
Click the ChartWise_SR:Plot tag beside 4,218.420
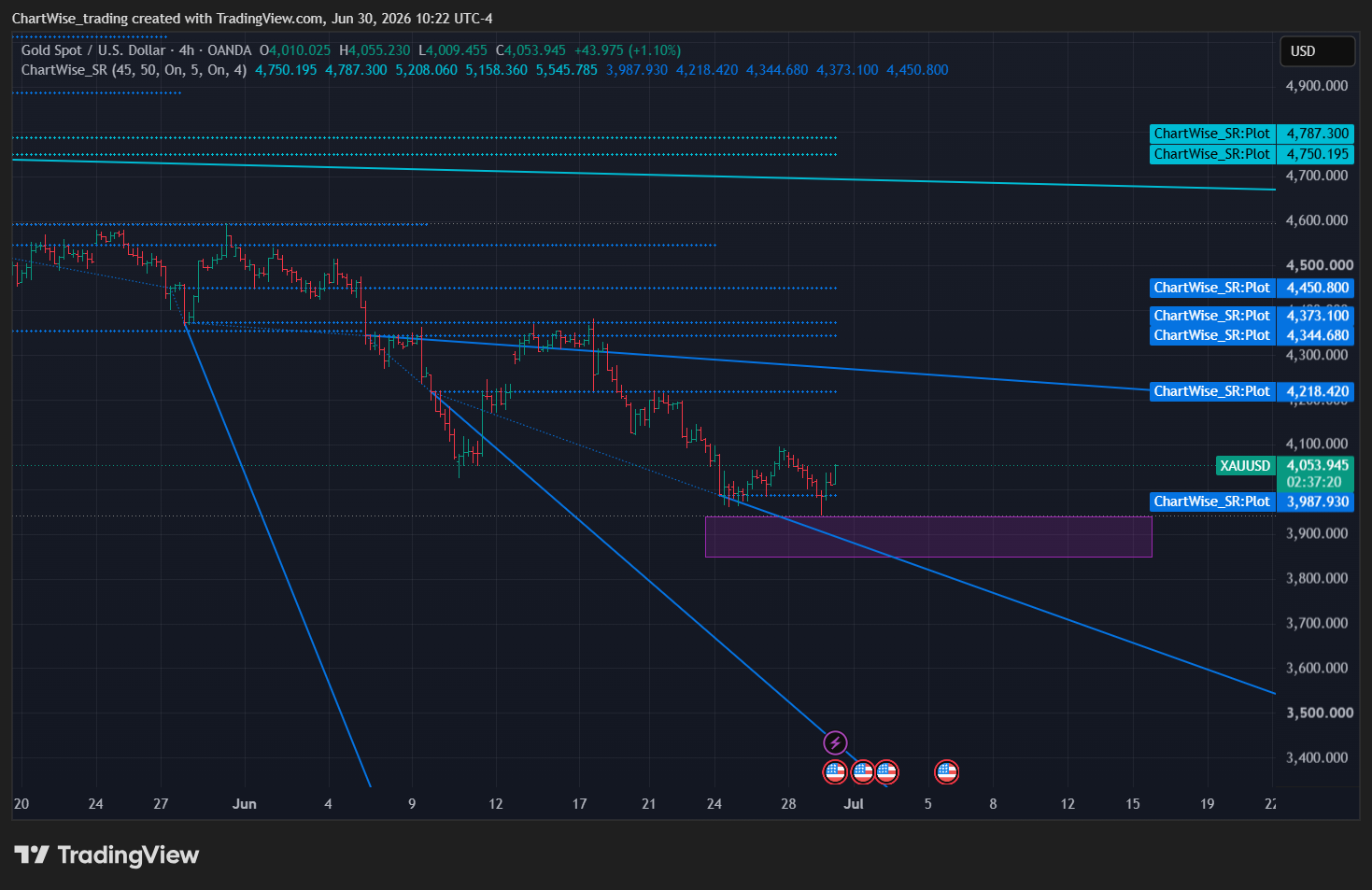coord(1211,391)
